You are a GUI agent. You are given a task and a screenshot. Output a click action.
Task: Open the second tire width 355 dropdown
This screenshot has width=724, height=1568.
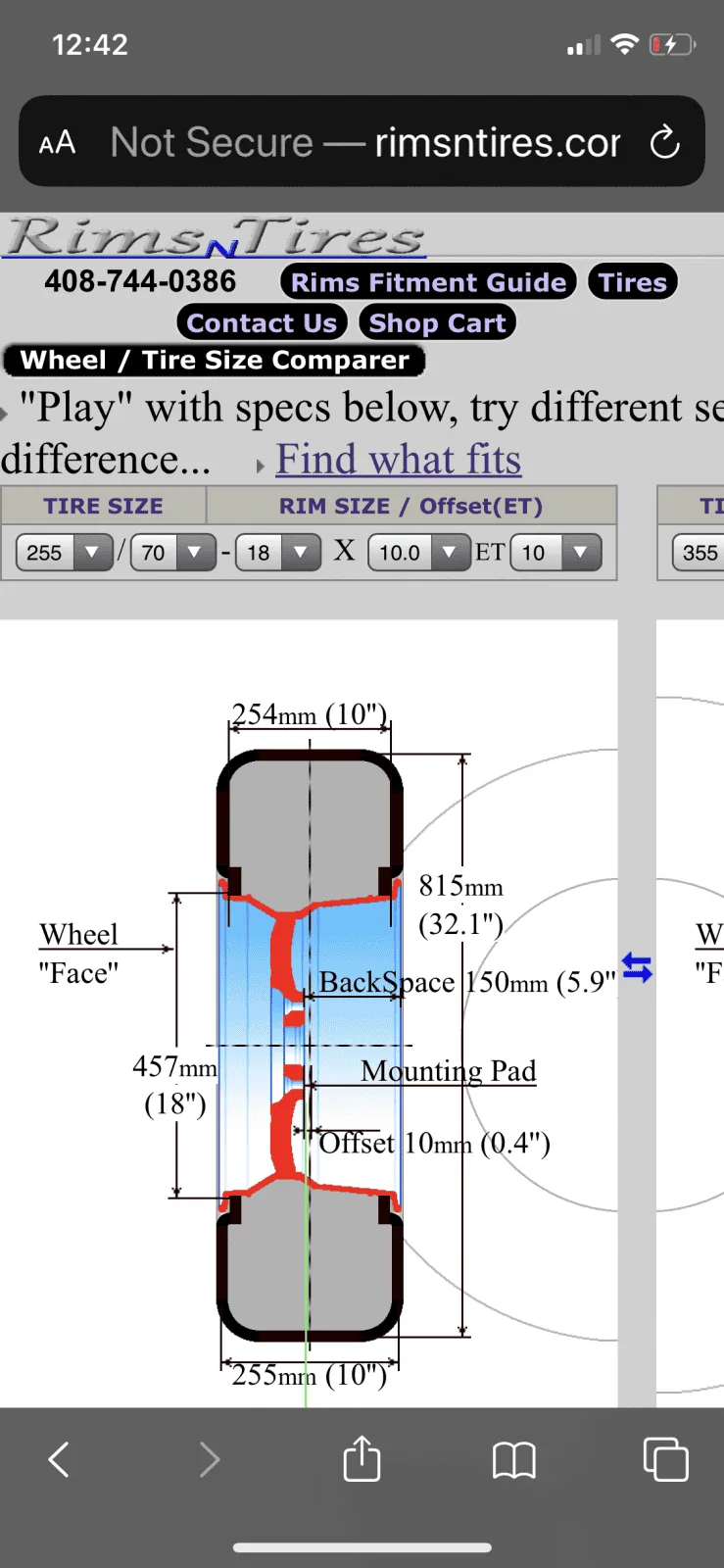click(x=698, y=553)
